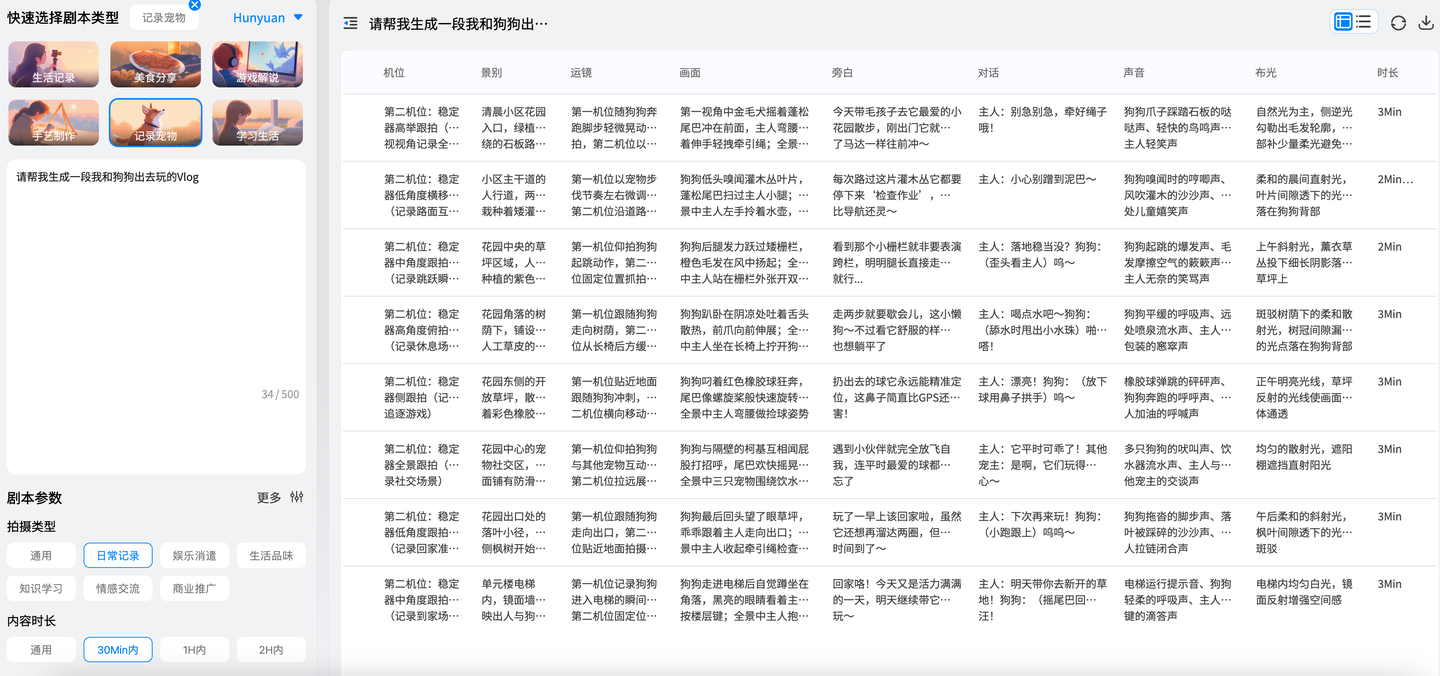Image resolution: width=1440 pixels, height=676 pixels.
Task: Set content duration to 1H内
Action: [195, 649]
